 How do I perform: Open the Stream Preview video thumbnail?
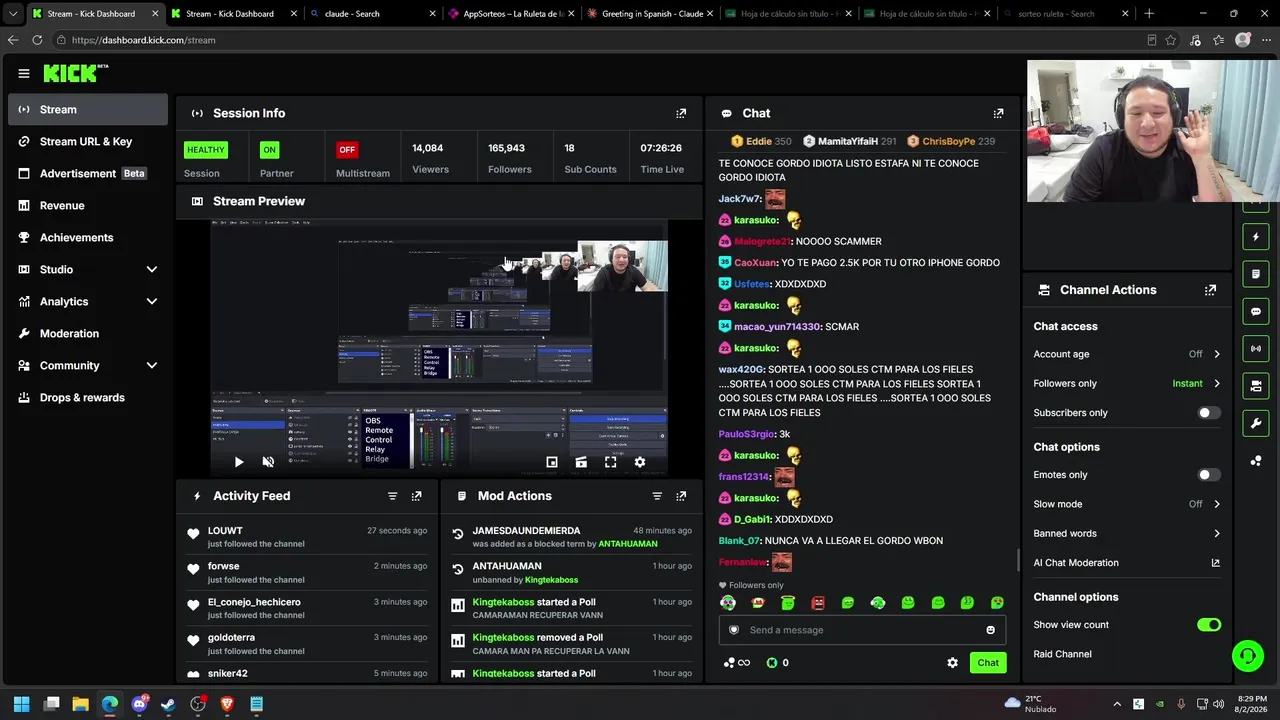(x=439, y=348)
